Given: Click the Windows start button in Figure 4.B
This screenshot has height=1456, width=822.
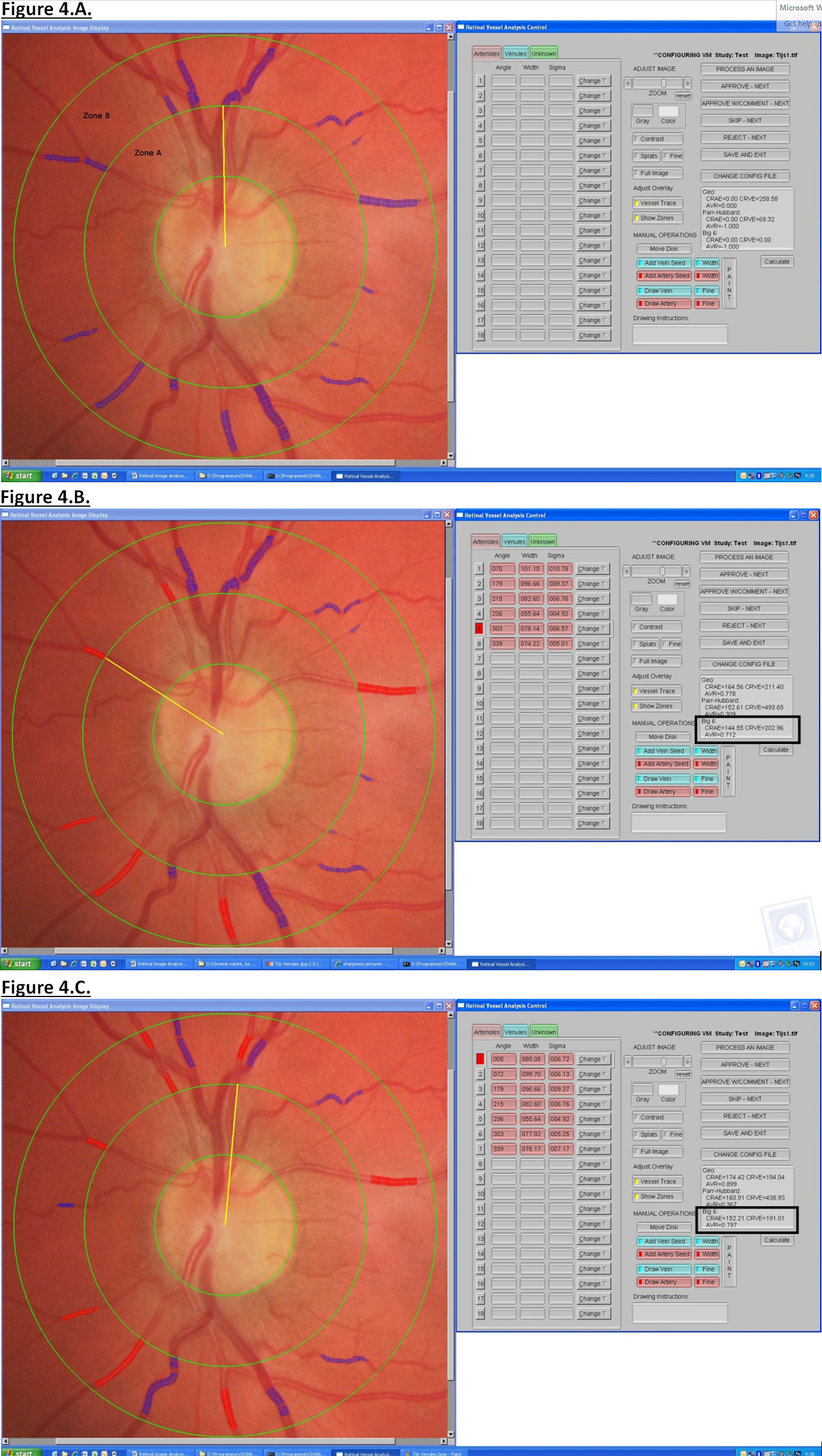Looking at the screenshot, I should click(x=20, y=964).
